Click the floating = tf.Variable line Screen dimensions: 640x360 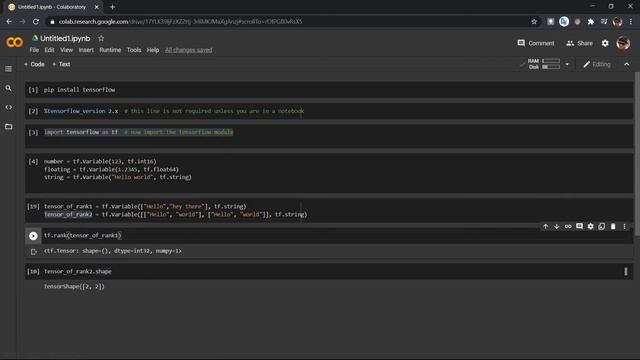click(111, 169)
